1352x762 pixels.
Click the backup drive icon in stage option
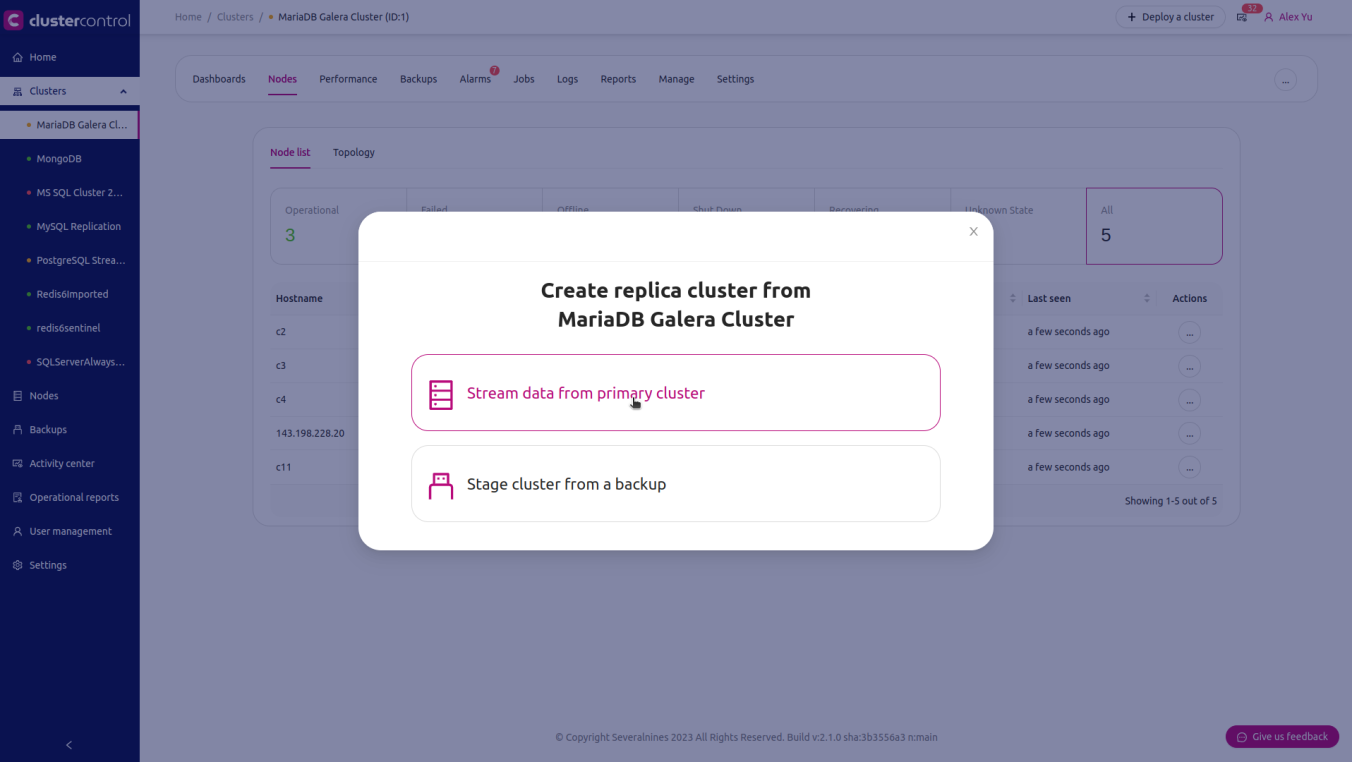[x=441, y=485]
